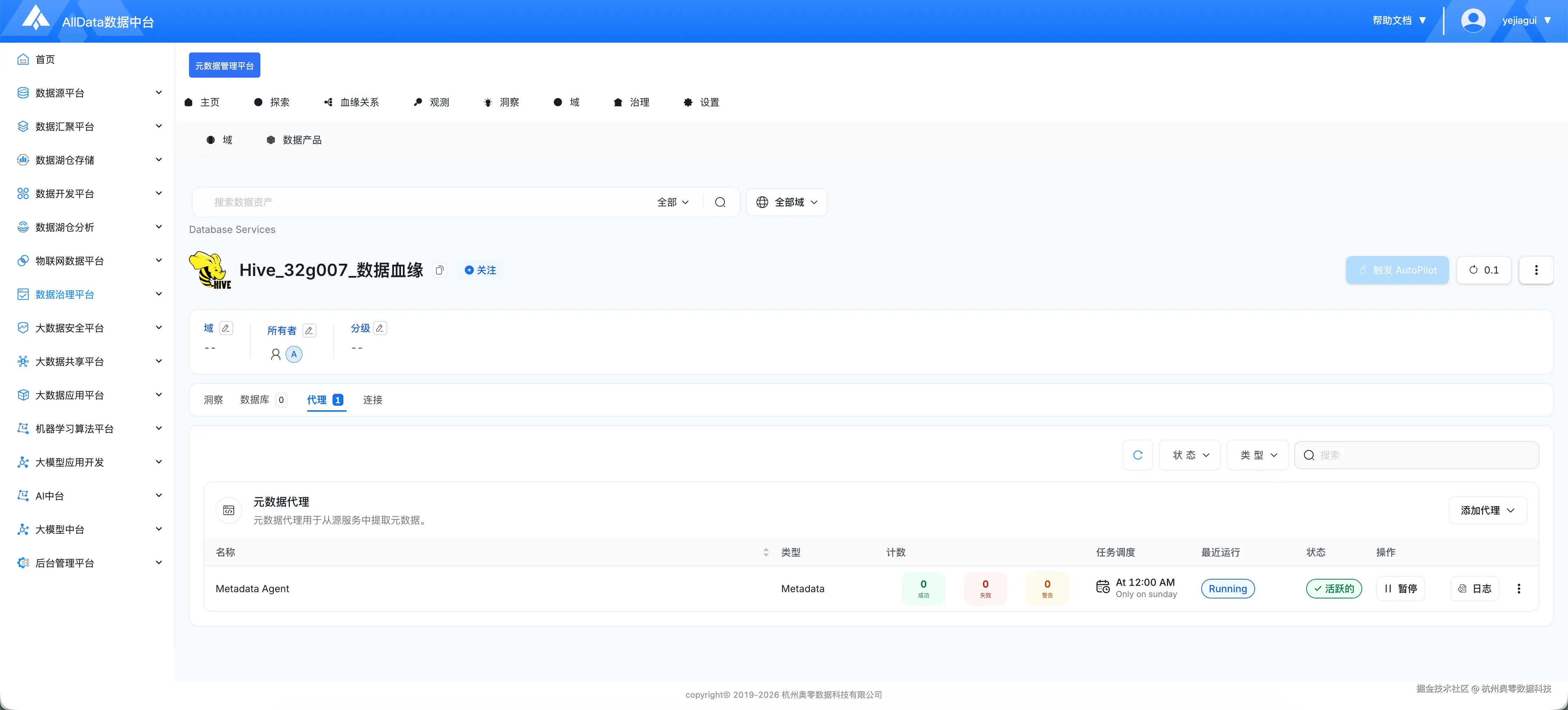1568x710 pixels.
Task: Click the 首页 home icon
Action: (23, 59)
